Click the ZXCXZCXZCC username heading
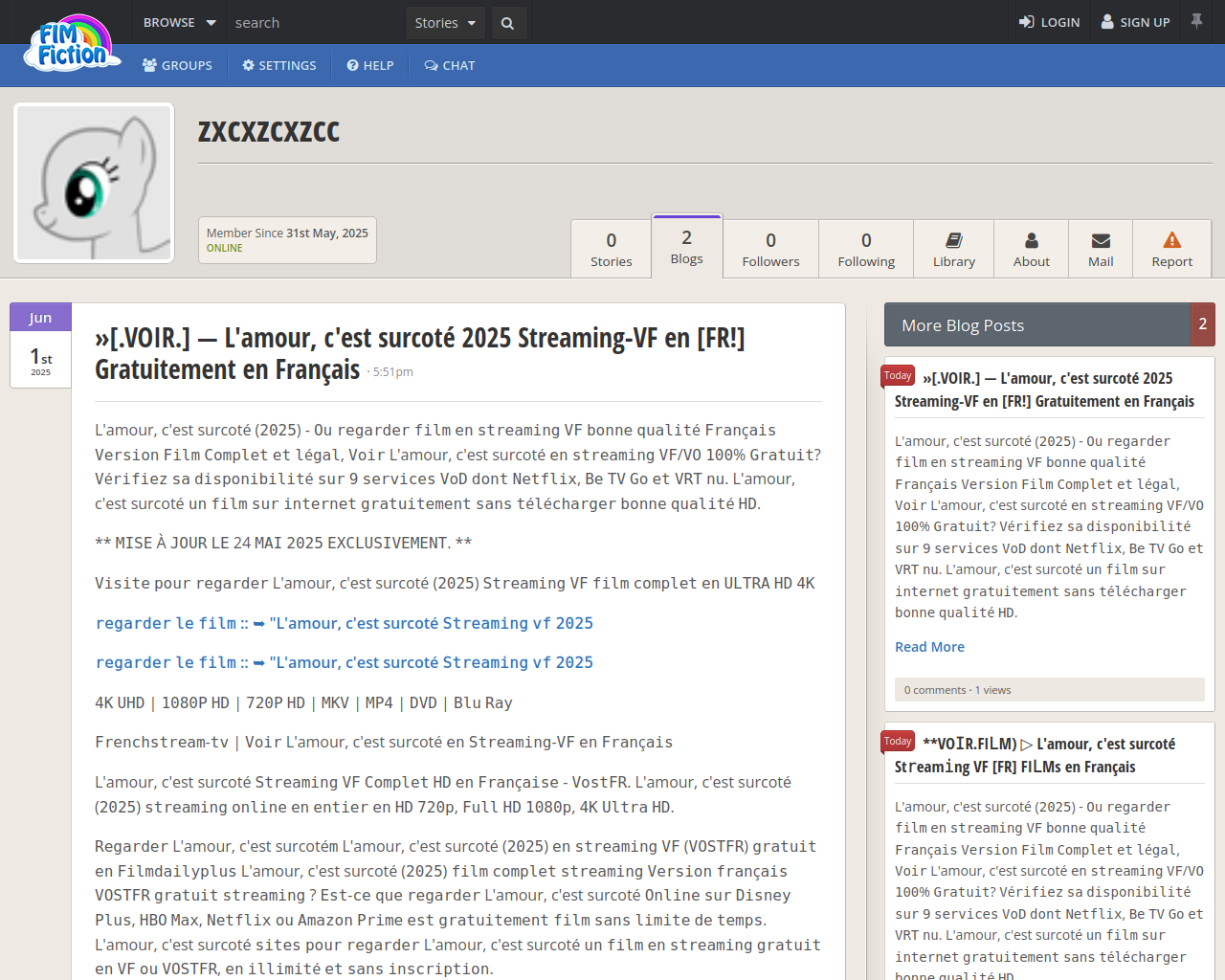 click(x=269, y=131)
